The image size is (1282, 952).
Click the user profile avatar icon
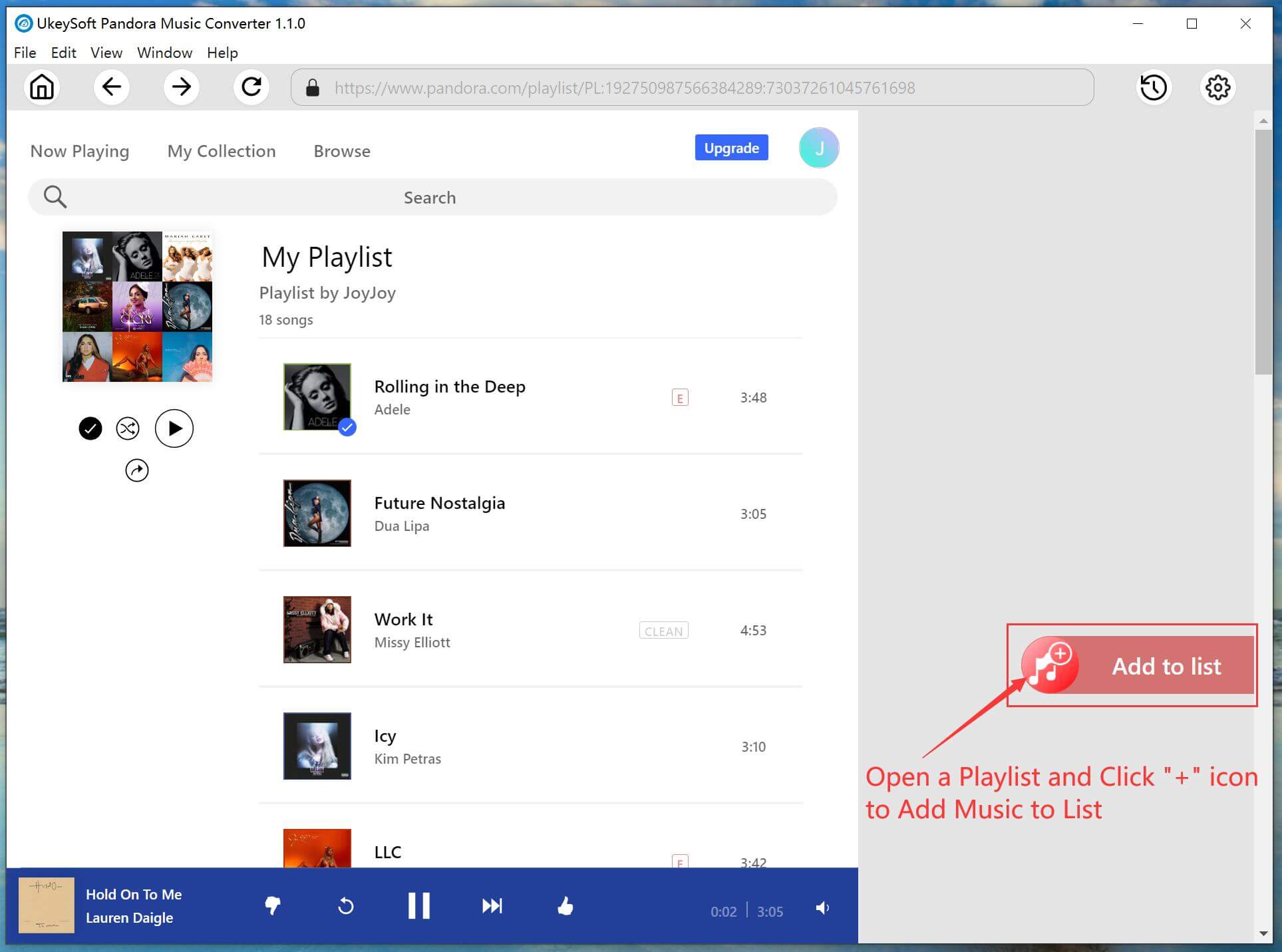click(819, 148)
